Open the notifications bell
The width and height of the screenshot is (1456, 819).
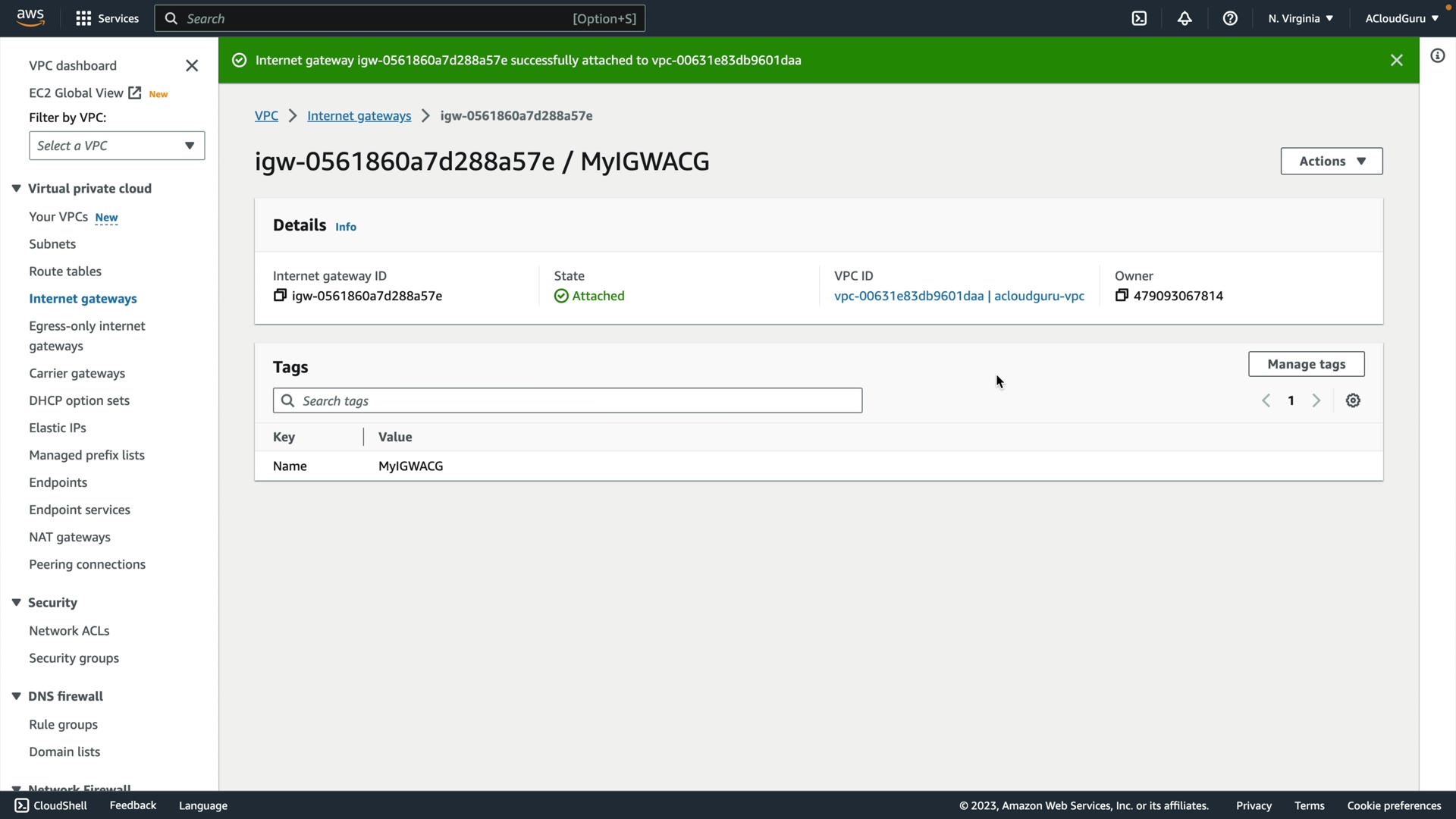[1185, 18]
